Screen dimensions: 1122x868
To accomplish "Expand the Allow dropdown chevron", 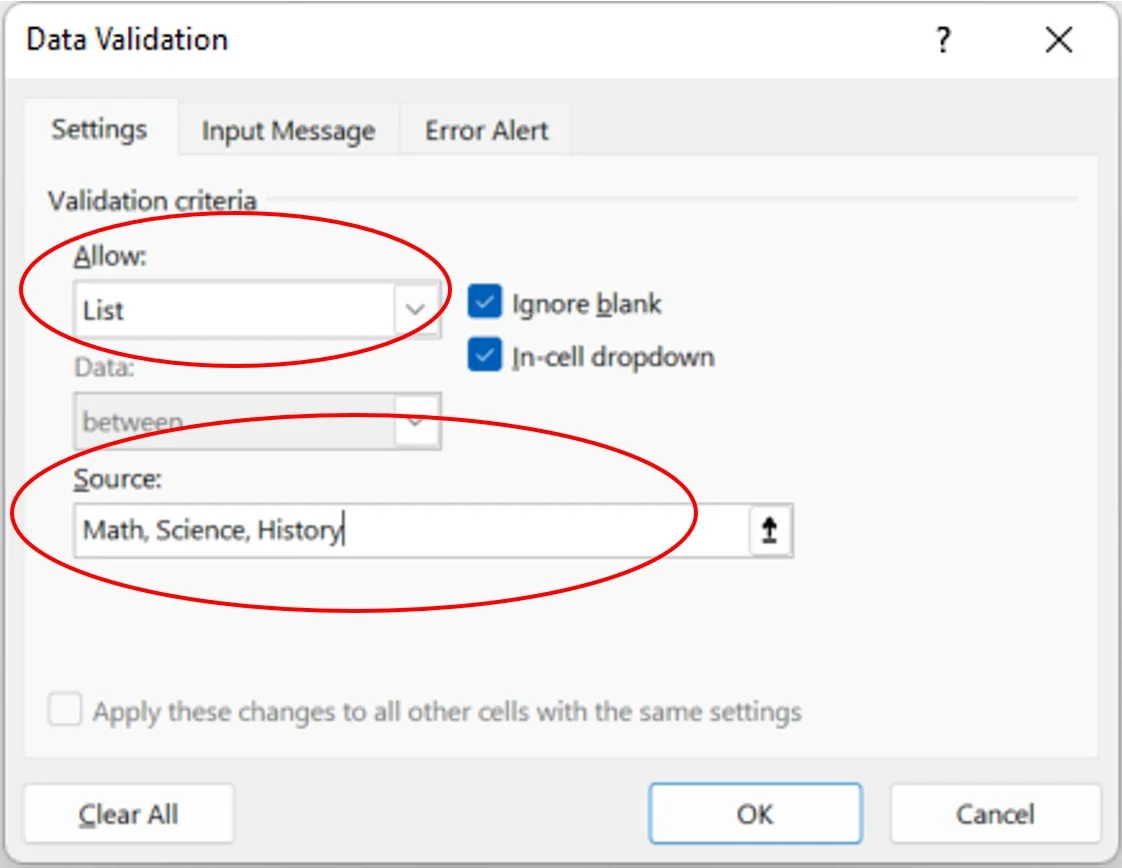I will (x=416, y=310).
